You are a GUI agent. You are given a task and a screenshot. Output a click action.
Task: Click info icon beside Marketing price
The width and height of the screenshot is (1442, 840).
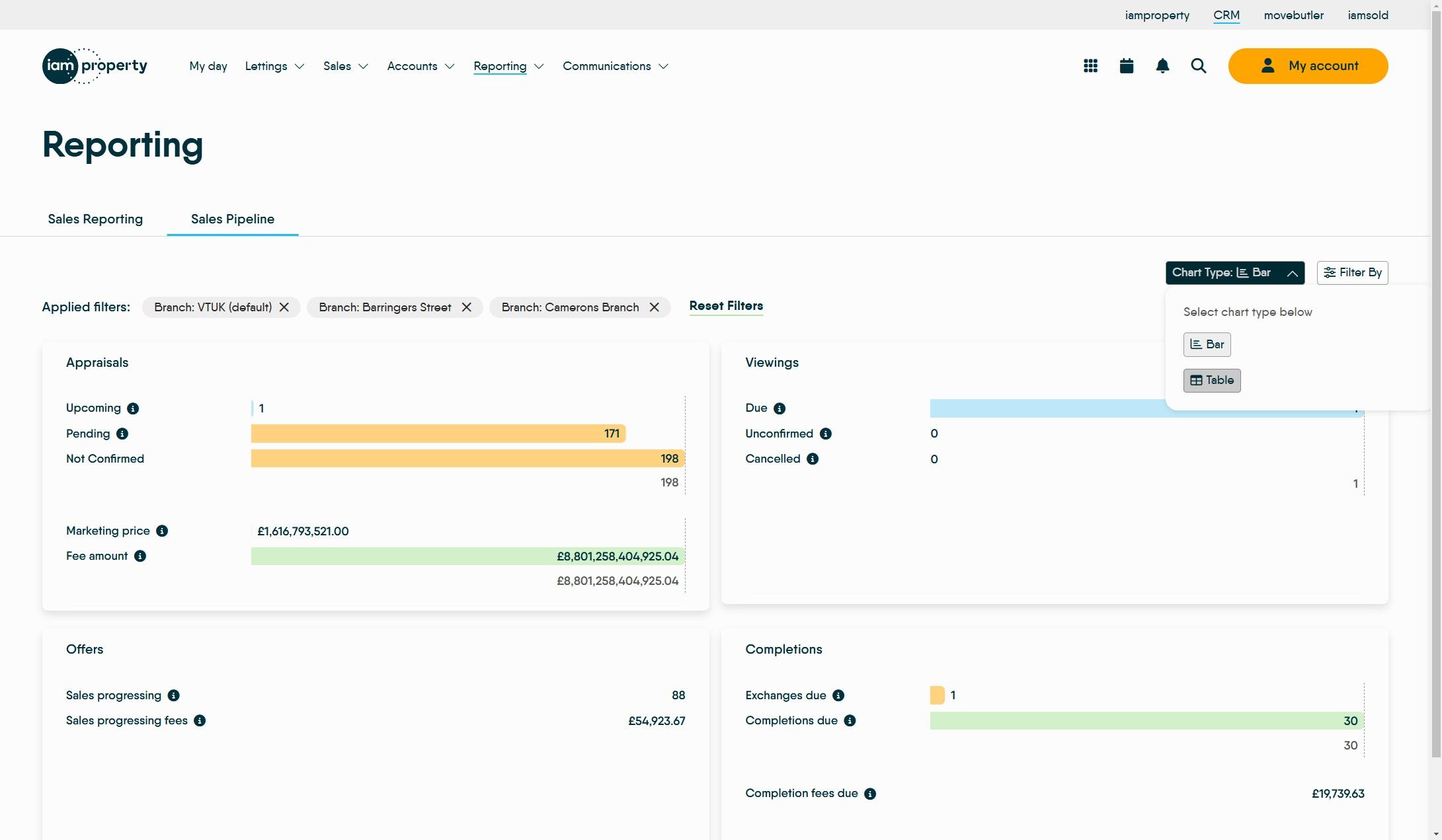point(162,531)
